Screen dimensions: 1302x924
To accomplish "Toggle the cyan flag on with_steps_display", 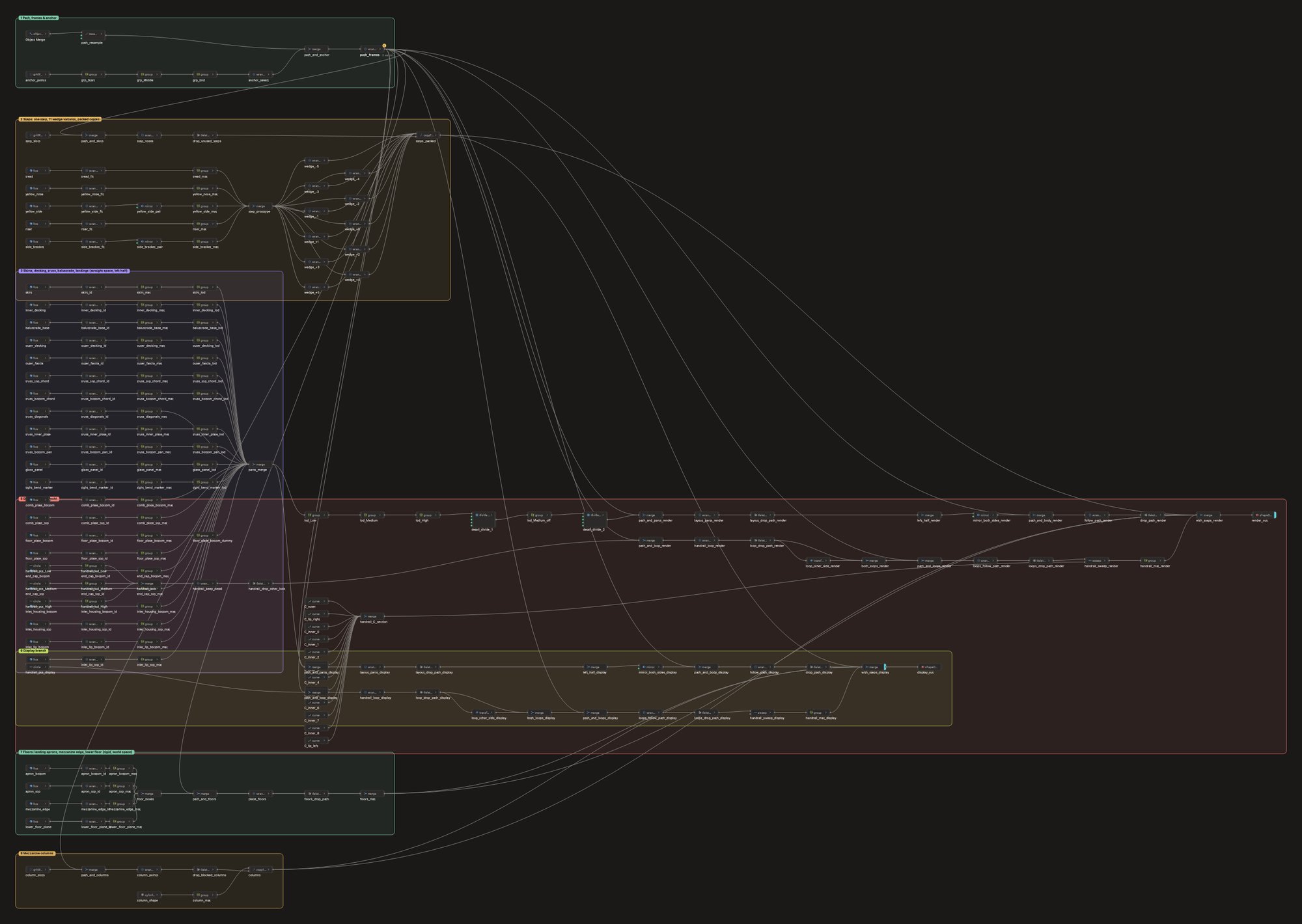I will [x=885, y=667].
